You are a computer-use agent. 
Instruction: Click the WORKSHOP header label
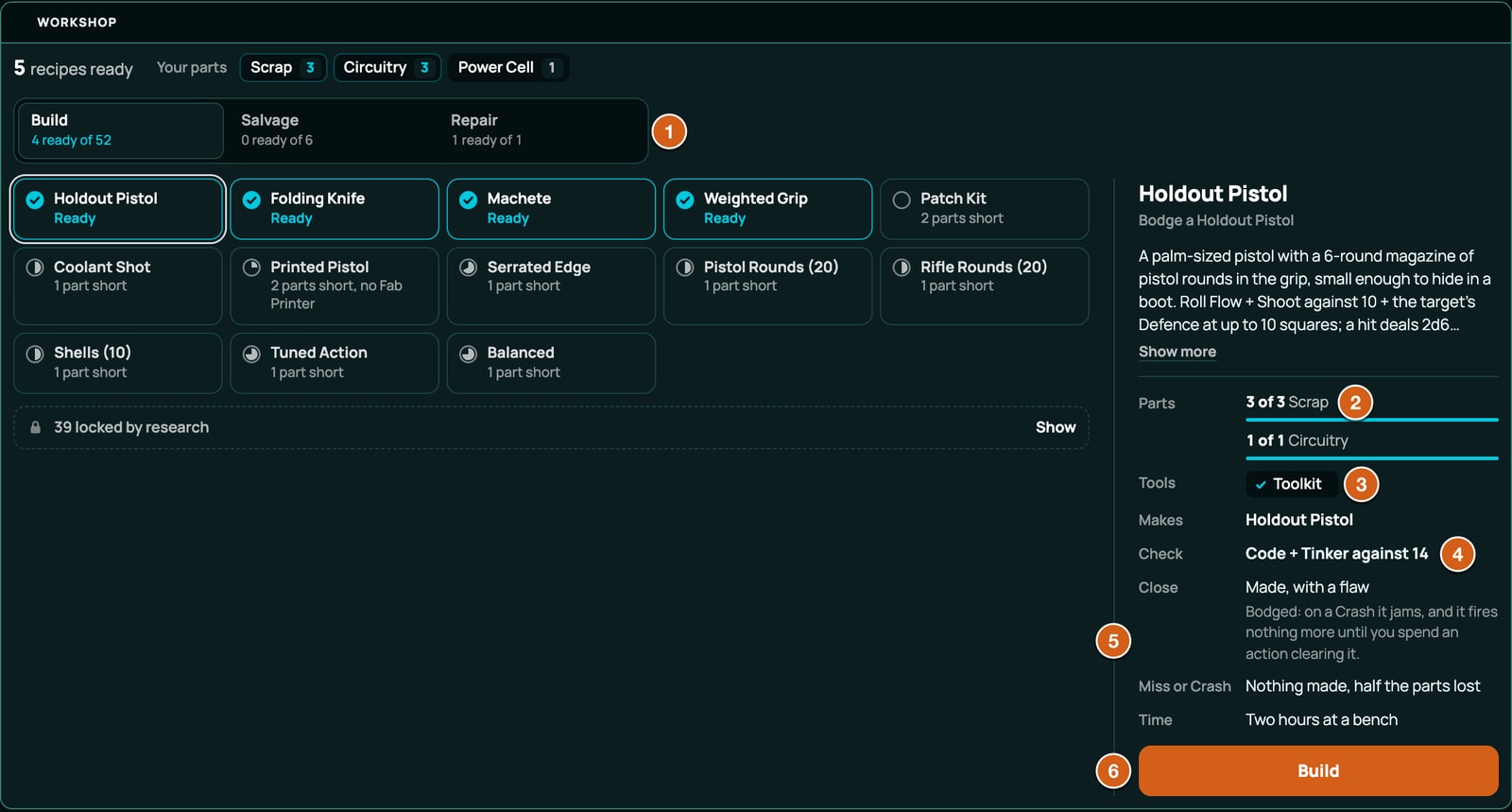tap(77, 22)
